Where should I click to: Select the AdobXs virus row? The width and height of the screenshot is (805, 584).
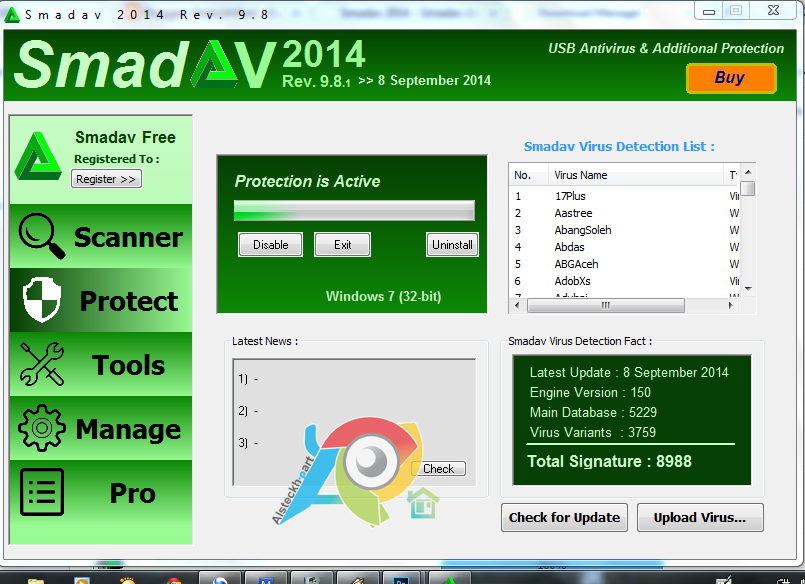click(625, 281)
